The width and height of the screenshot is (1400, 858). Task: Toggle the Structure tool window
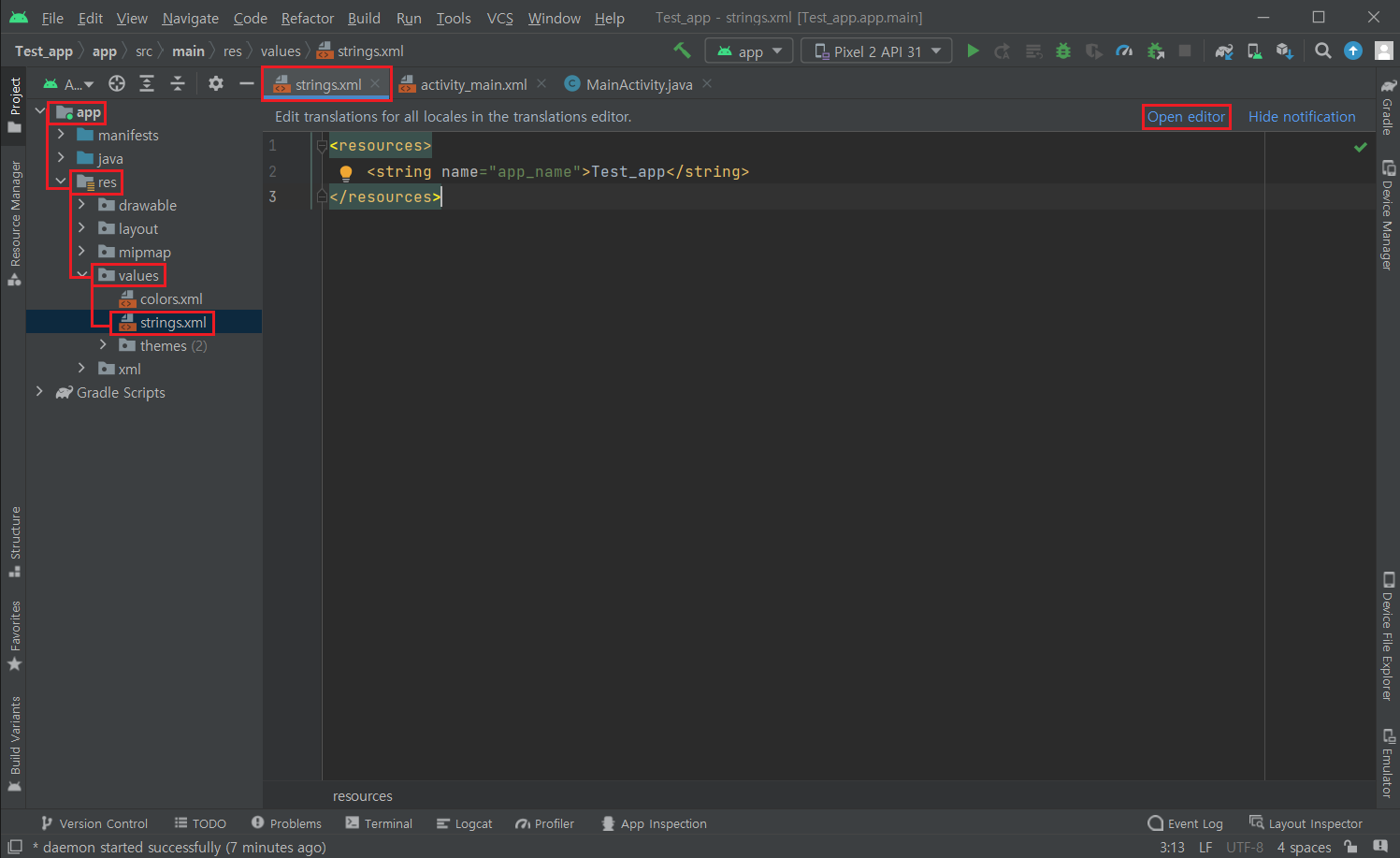14,542
